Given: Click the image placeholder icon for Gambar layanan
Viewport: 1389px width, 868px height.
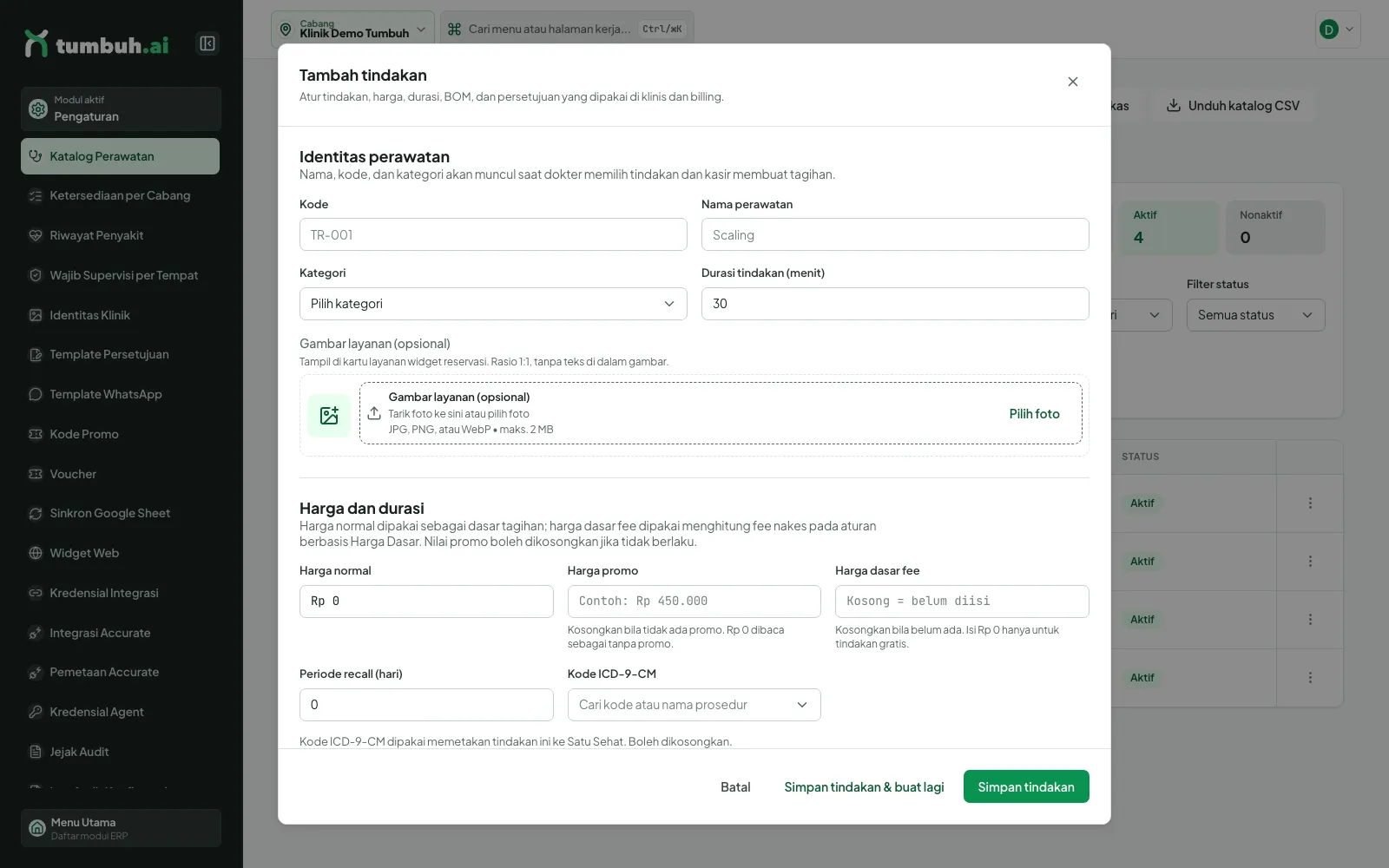Looking at the screenshot, I should click(329, 415).
